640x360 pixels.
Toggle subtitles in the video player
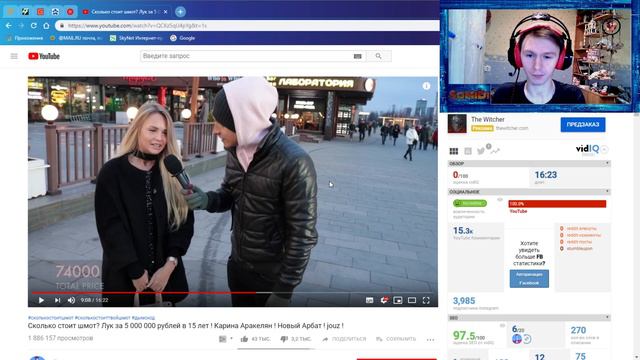(x=369, y=300)
